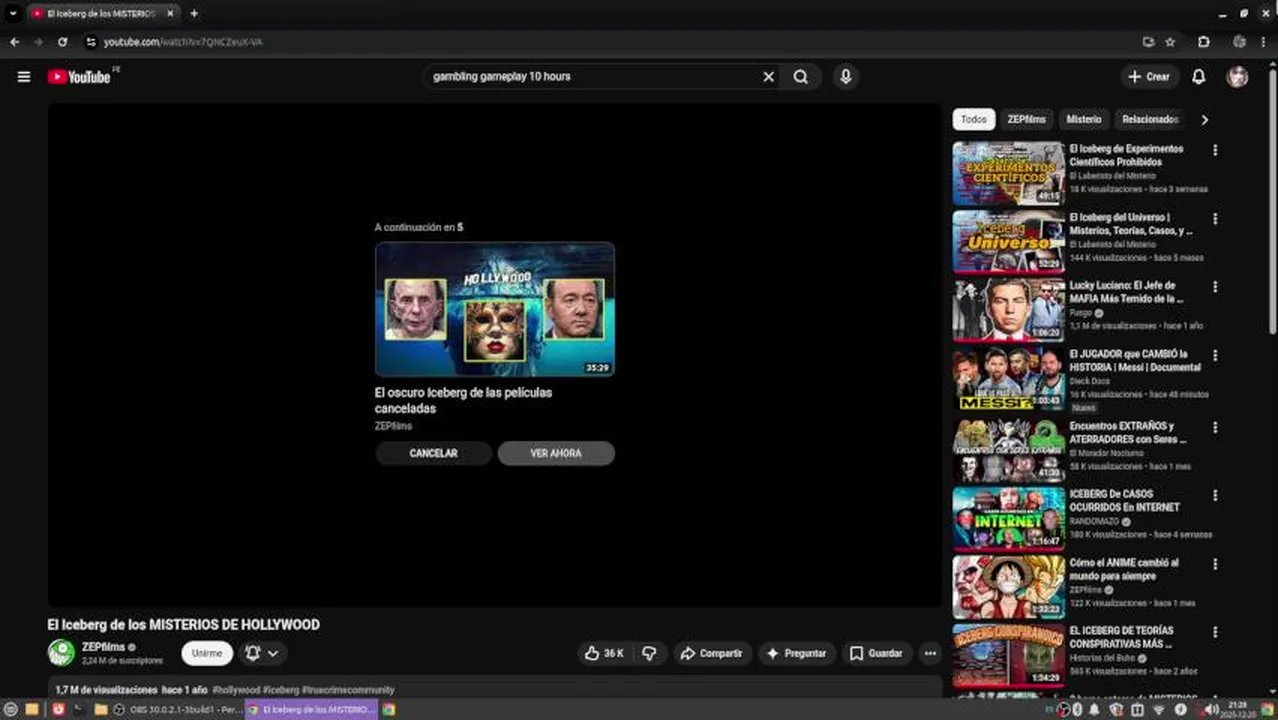Start voice search with the microphone icon

click(x=846, y=76)
